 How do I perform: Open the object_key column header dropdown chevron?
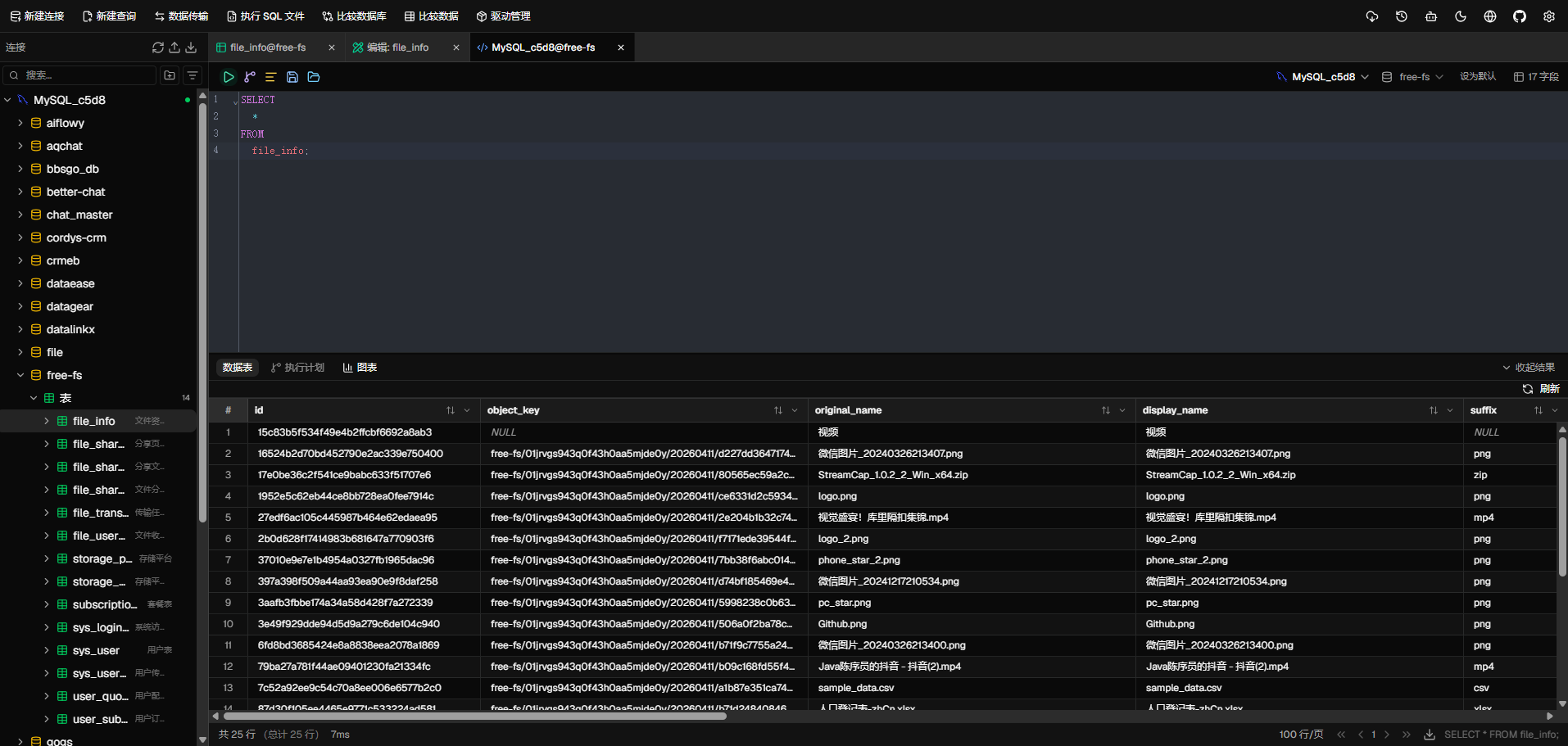coord(795,410)
